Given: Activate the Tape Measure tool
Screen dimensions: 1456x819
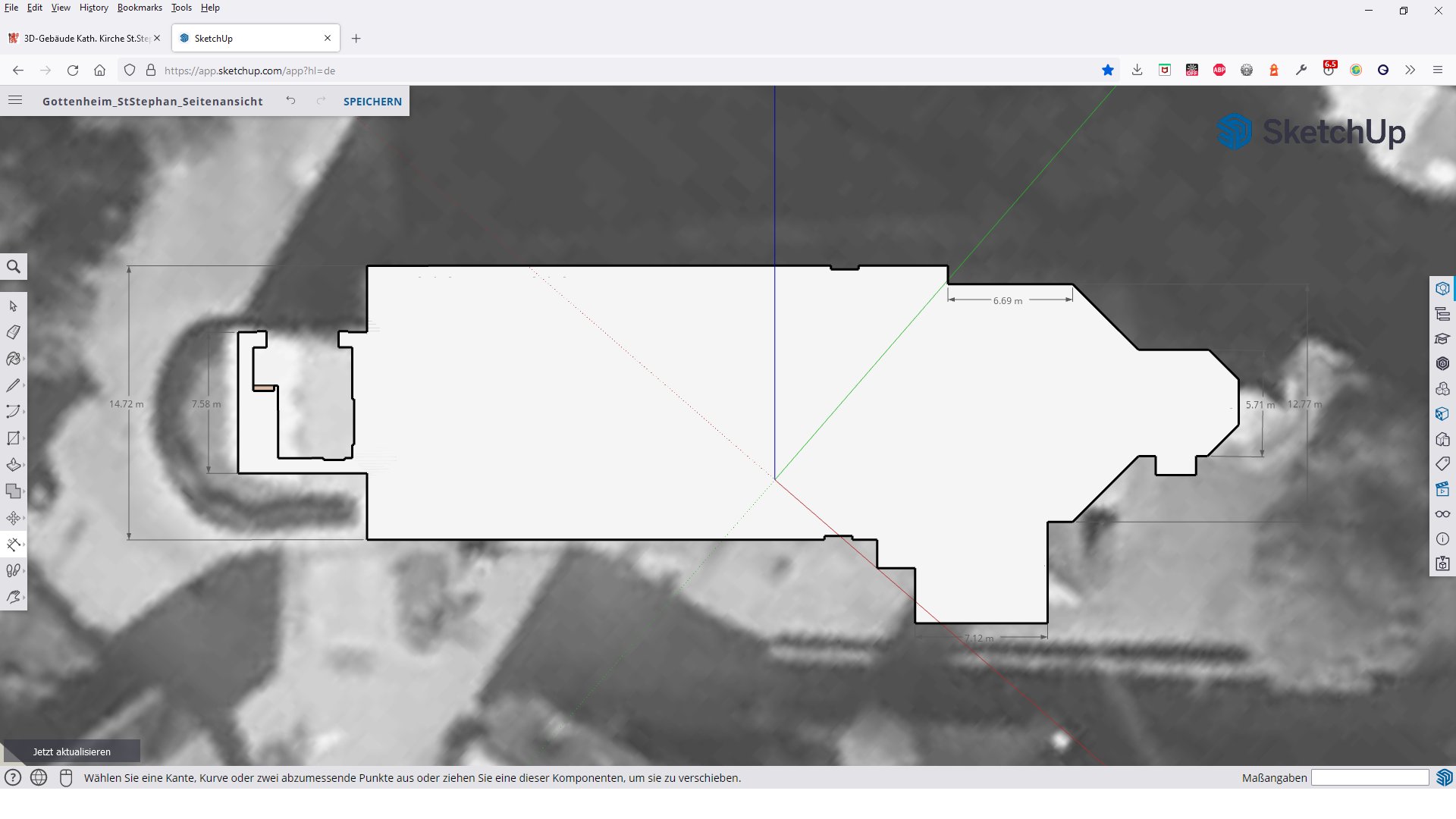Looking at the screenshot, I should (x=13, y=544).
